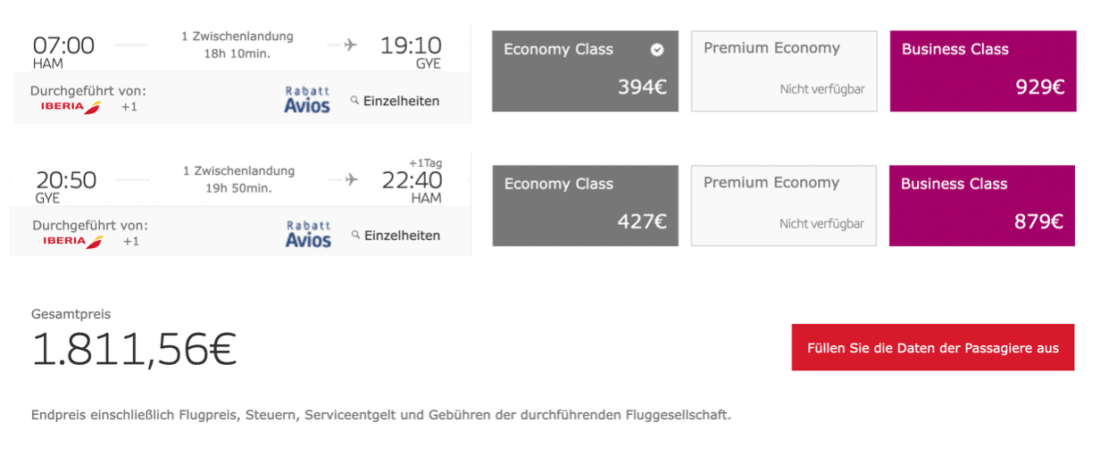Click the airplane icon on the GYE–HAM flight

tap(351, 179)
